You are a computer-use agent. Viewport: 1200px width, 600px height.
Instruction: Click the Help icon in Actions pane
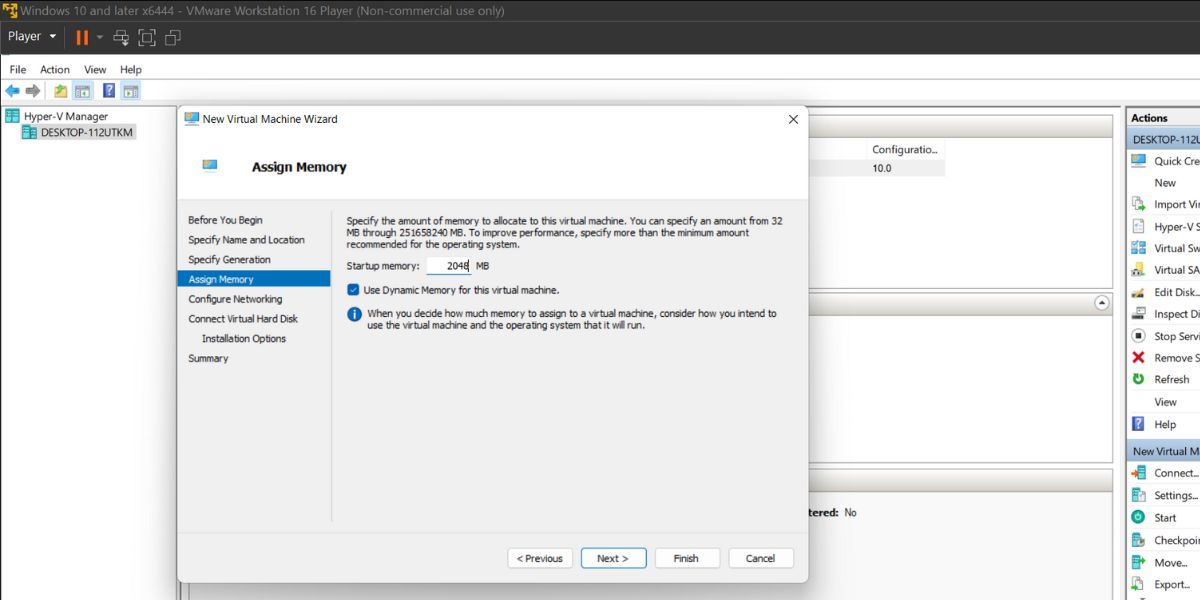1138,424
